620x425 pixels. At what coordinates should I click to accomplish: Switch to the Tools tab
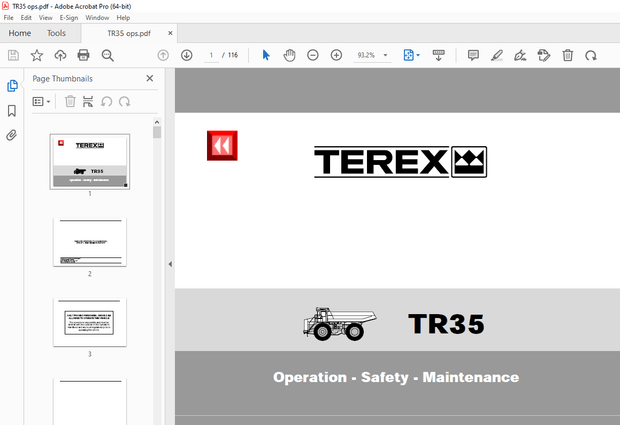[56, 33]
